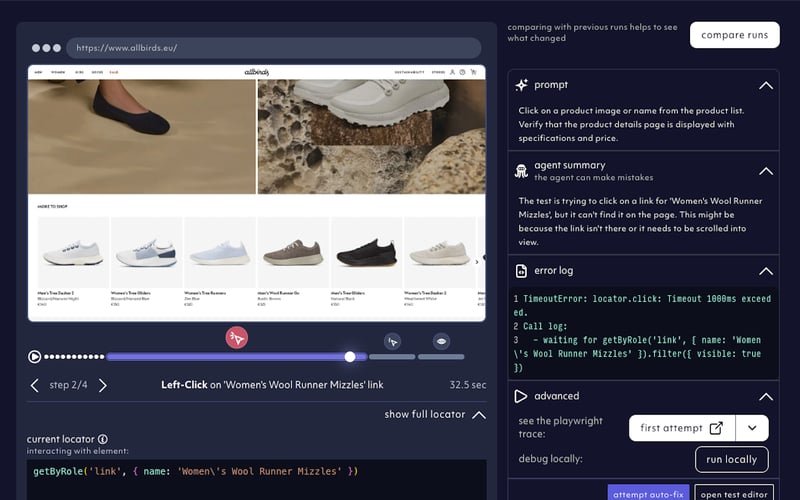
Task: Go to the next step arrow
Action: pos(103,385)
